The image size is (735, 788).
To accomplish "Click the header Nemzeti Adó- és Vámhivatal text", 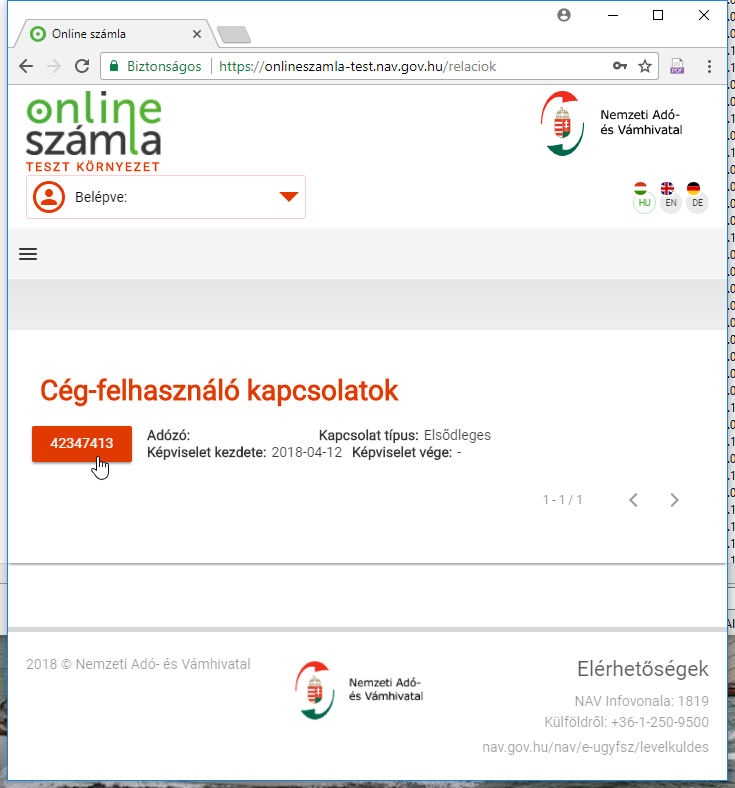I will (641, 122).
